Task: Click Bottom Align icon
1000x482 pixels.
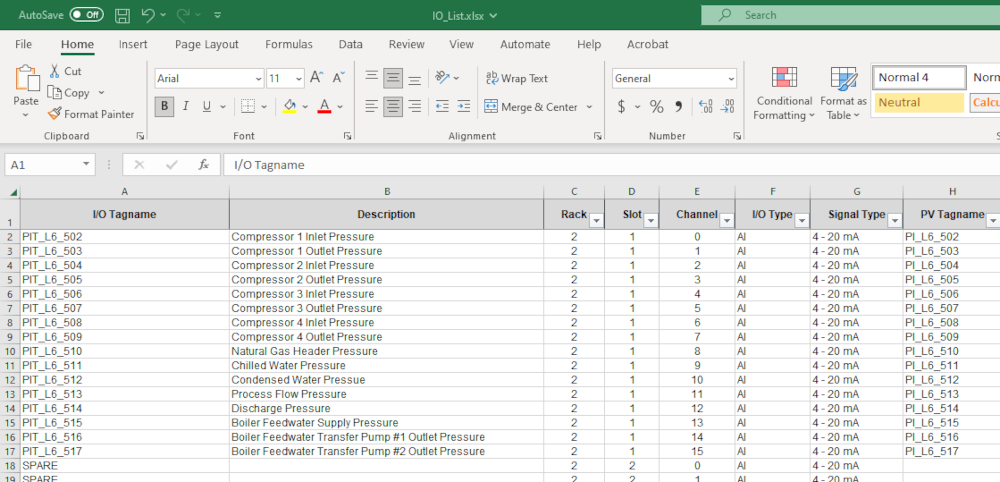Action: (x=415, y=78)
